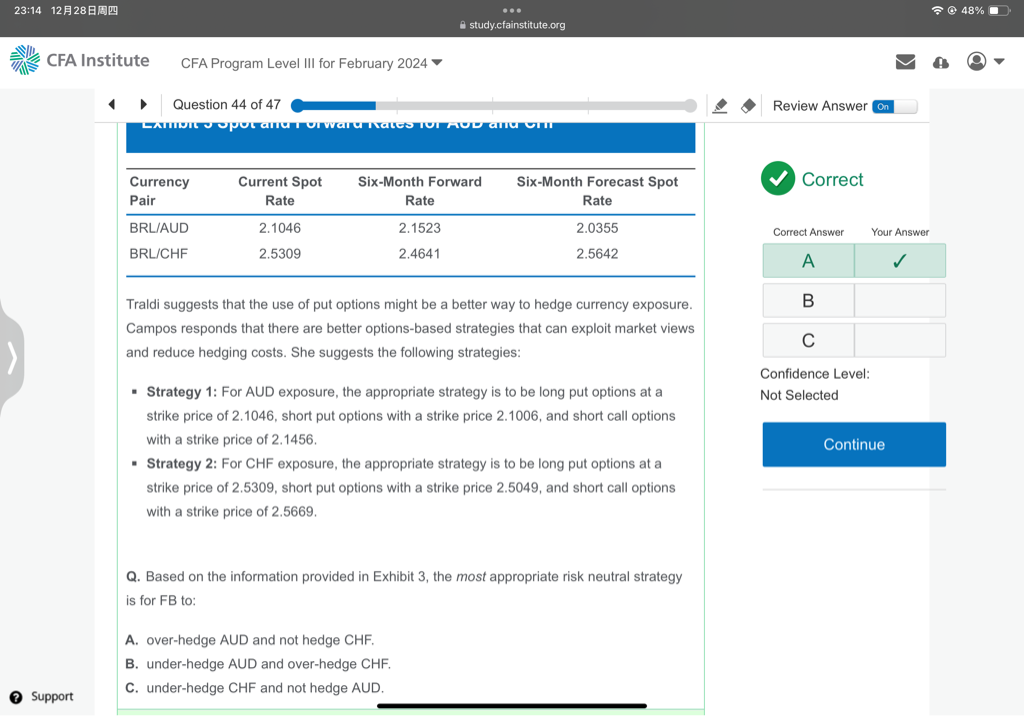Go to the previous question arrow

point(112,105)
